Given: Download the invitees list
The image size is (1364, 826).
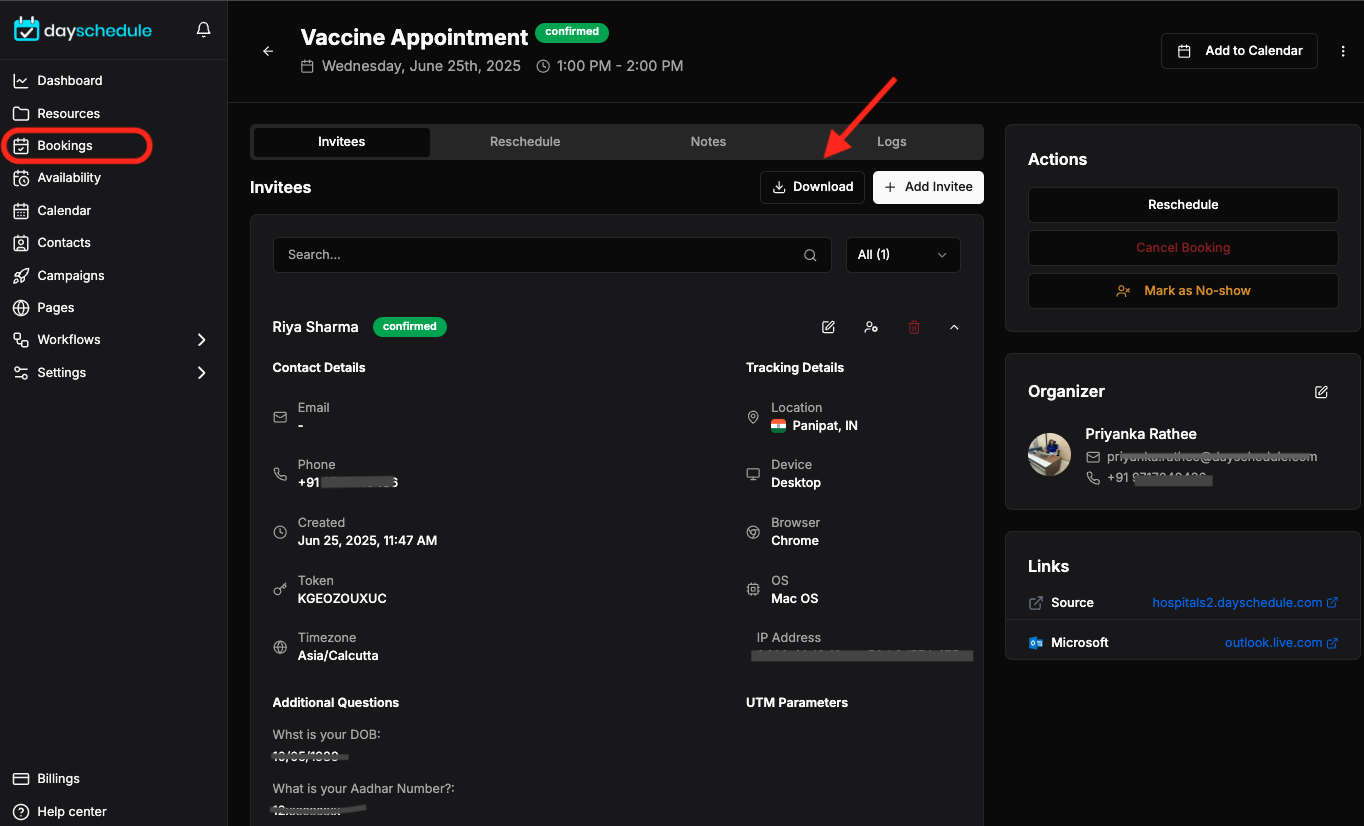Looking at the screenshot, I should point(812,187).
